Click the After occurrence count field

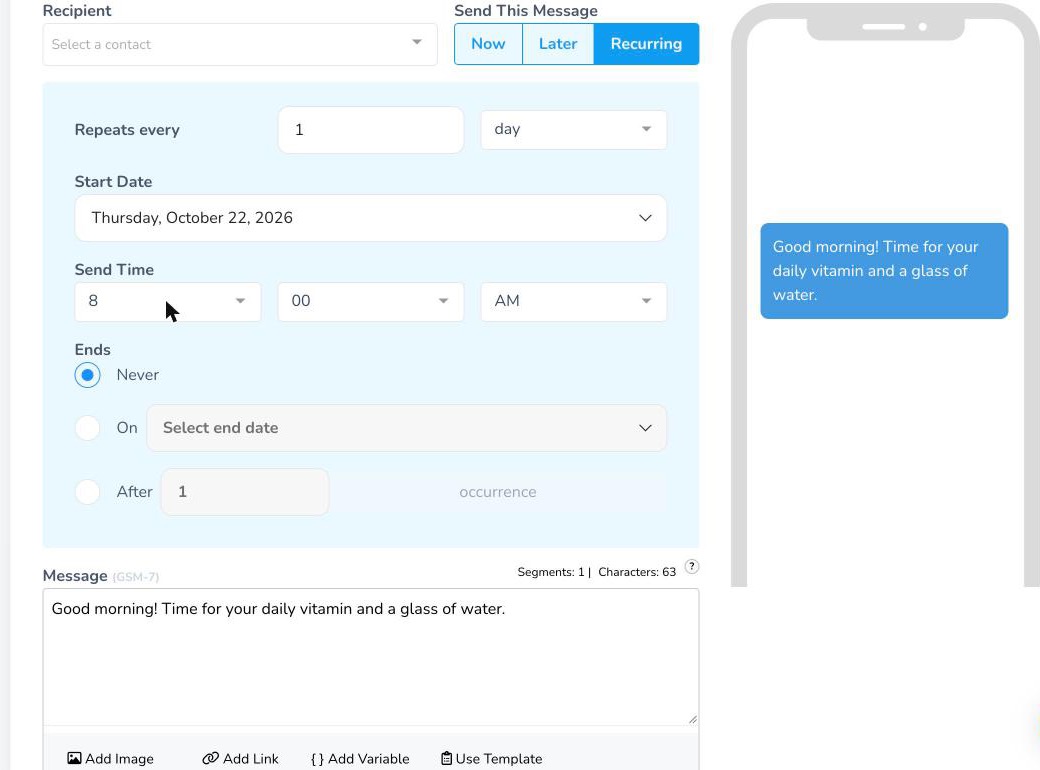pyautogui.click(x=245, y=492)
